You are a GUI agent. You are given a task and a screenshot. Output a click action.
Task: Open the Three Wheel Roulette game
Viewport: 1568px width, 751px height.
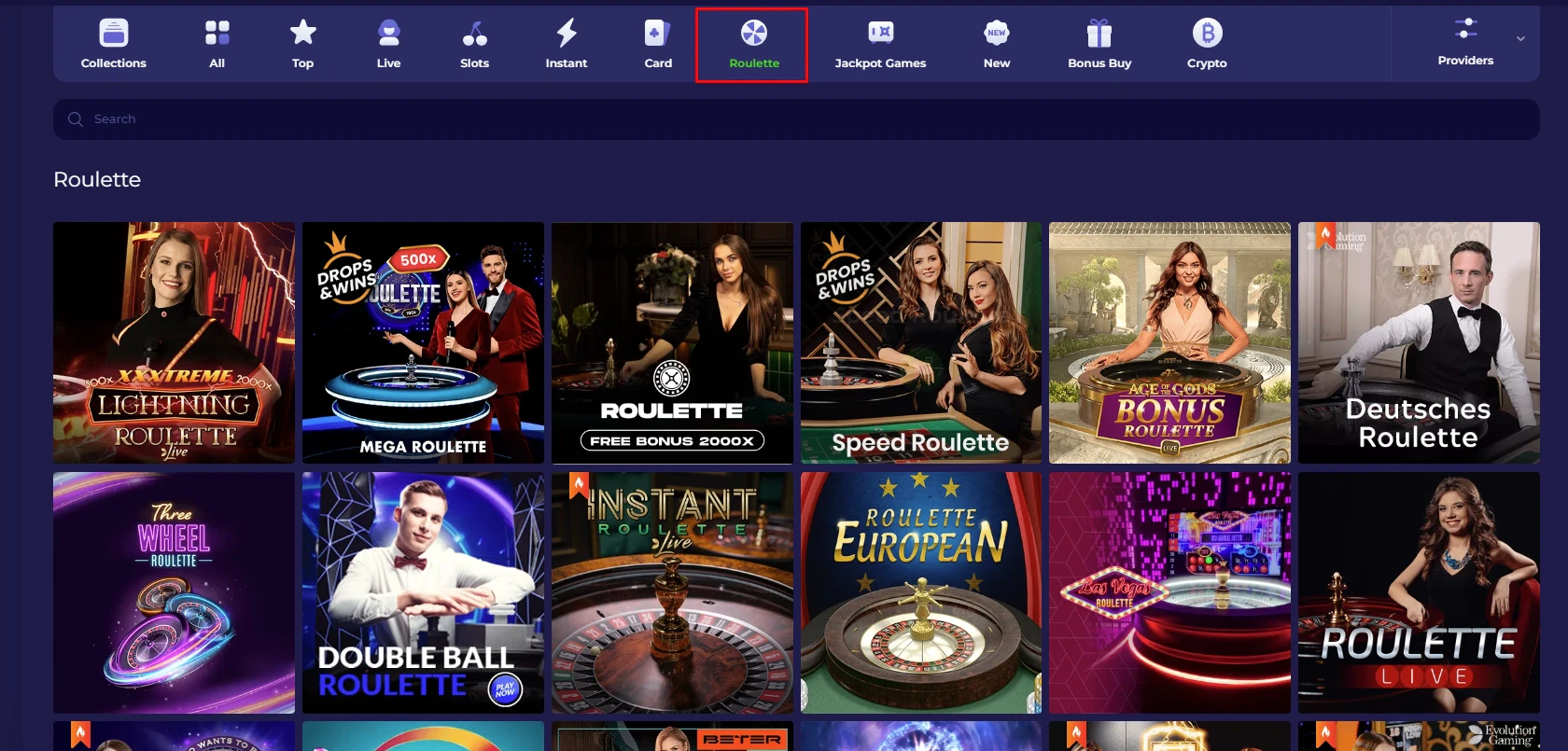pyautogui.click(x=174, y=592)
